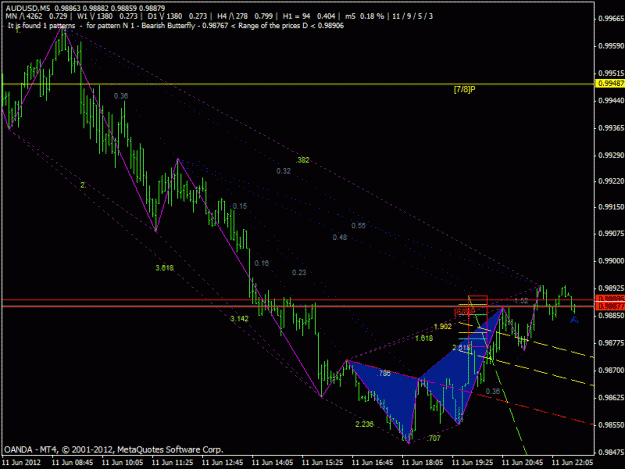Click the 0.55 ratio label

pos(358,226)
